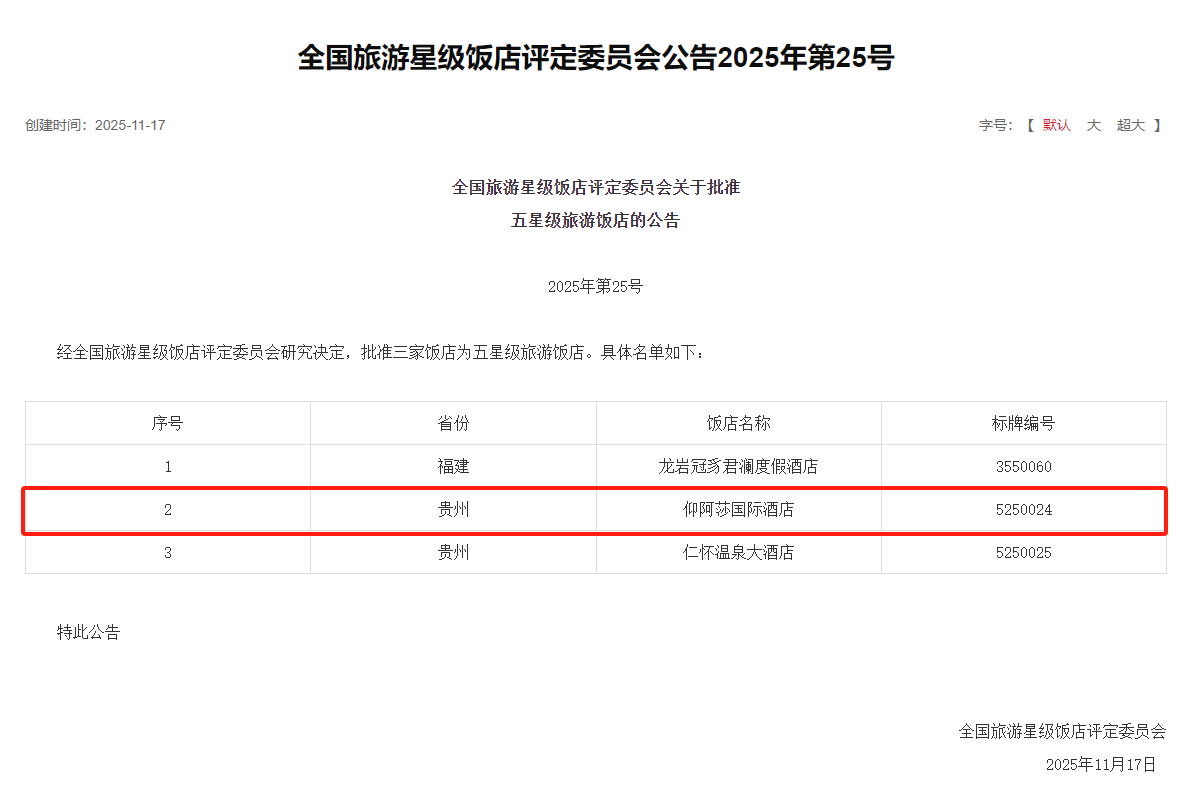Click the centered 2025年第25号 announcement number
Screen dimensions: 1190x805
tap(595, 286)
